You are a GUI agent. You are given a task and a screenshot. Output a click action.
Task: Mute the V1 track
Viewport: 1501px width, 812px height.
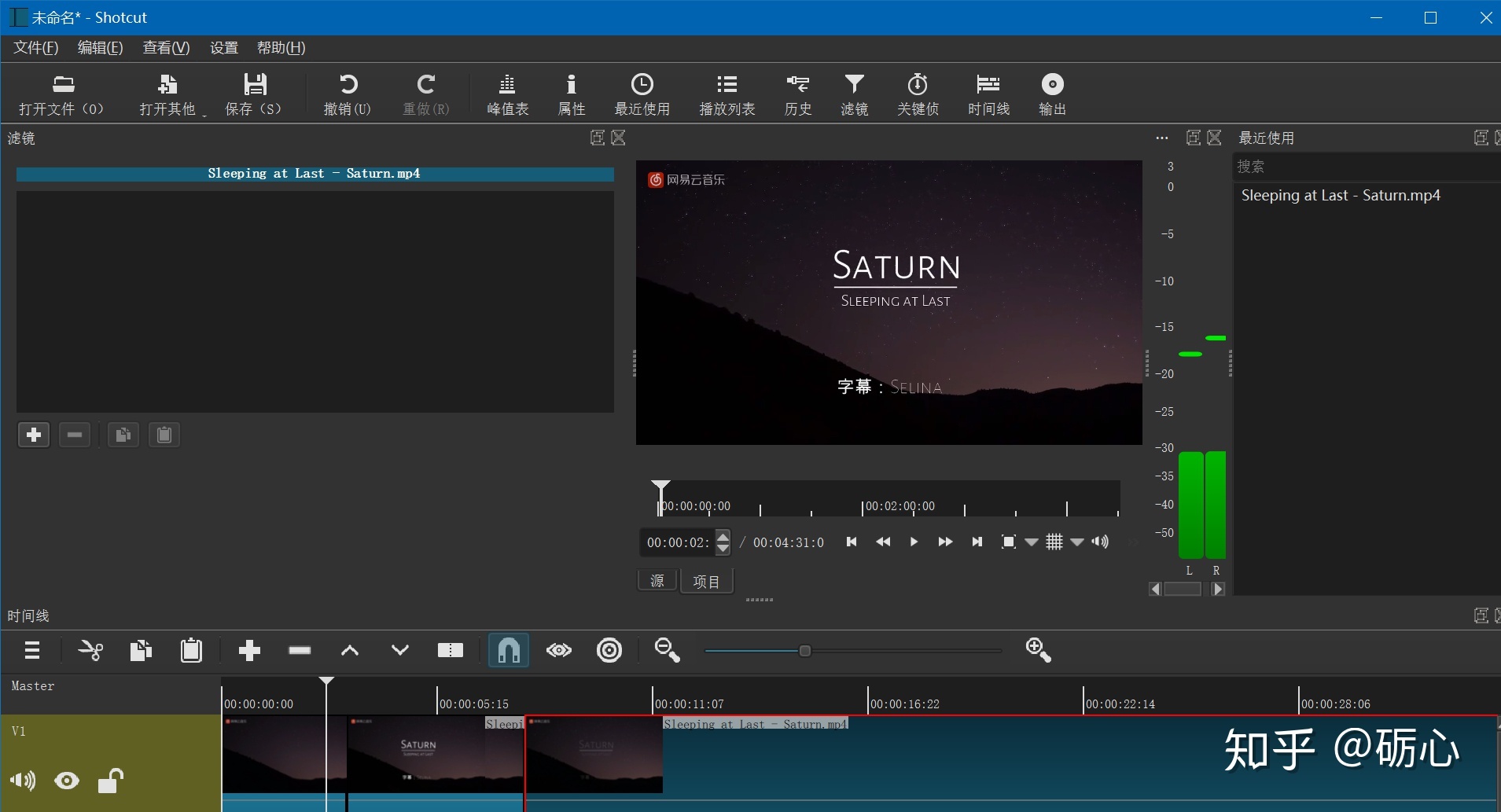24,781
